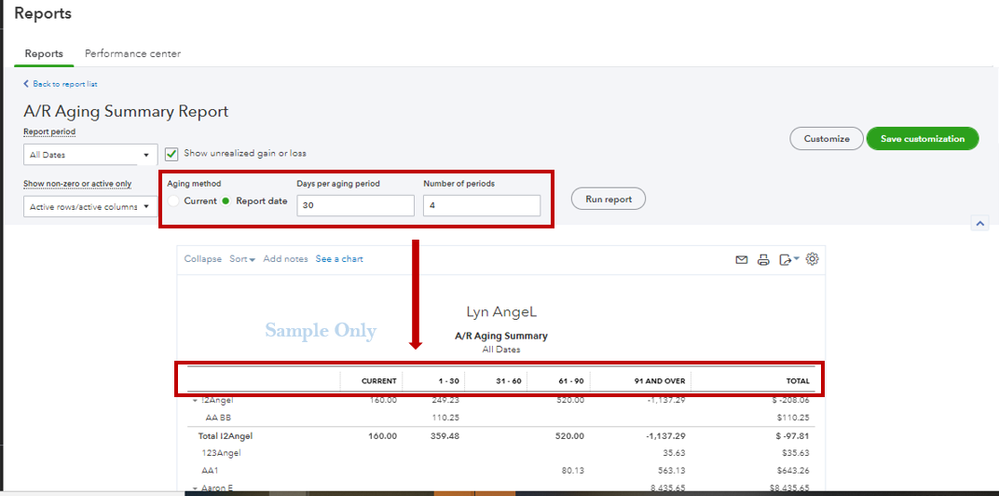Viewport: 999px width, 496px height.
Task: Click the 61 - 90 column header
Action: [x=571, y=381]
